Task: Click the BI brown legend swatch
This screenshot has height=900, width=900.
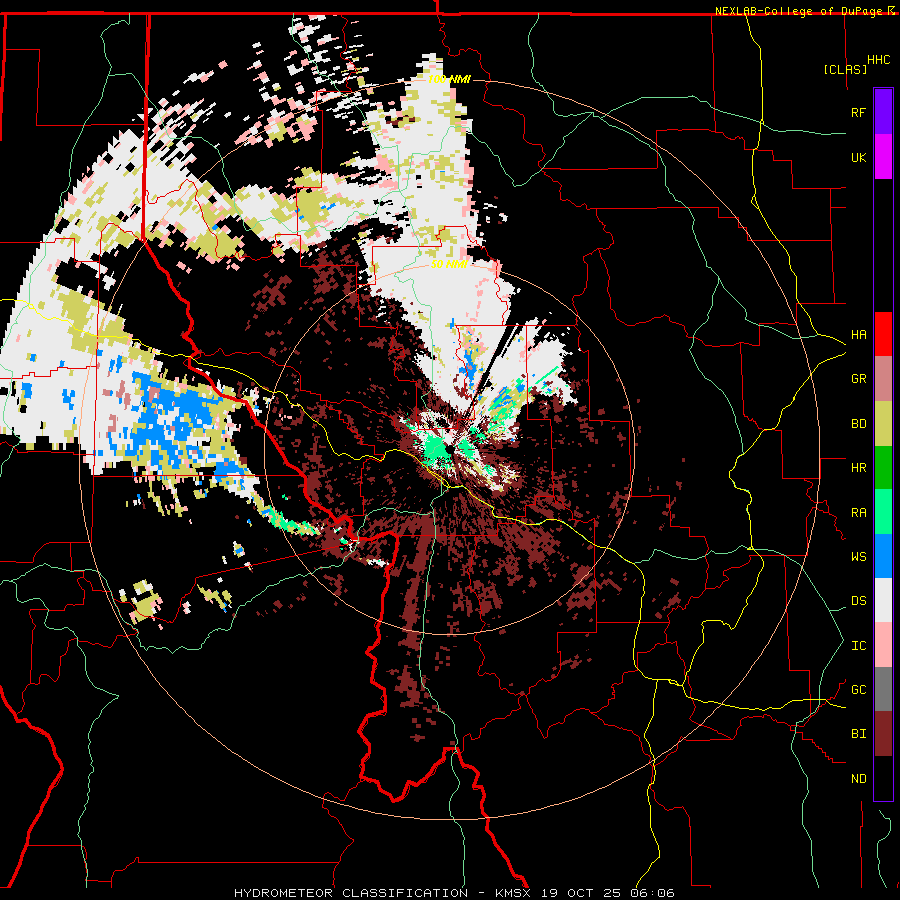Action: (x=883, y=734)
